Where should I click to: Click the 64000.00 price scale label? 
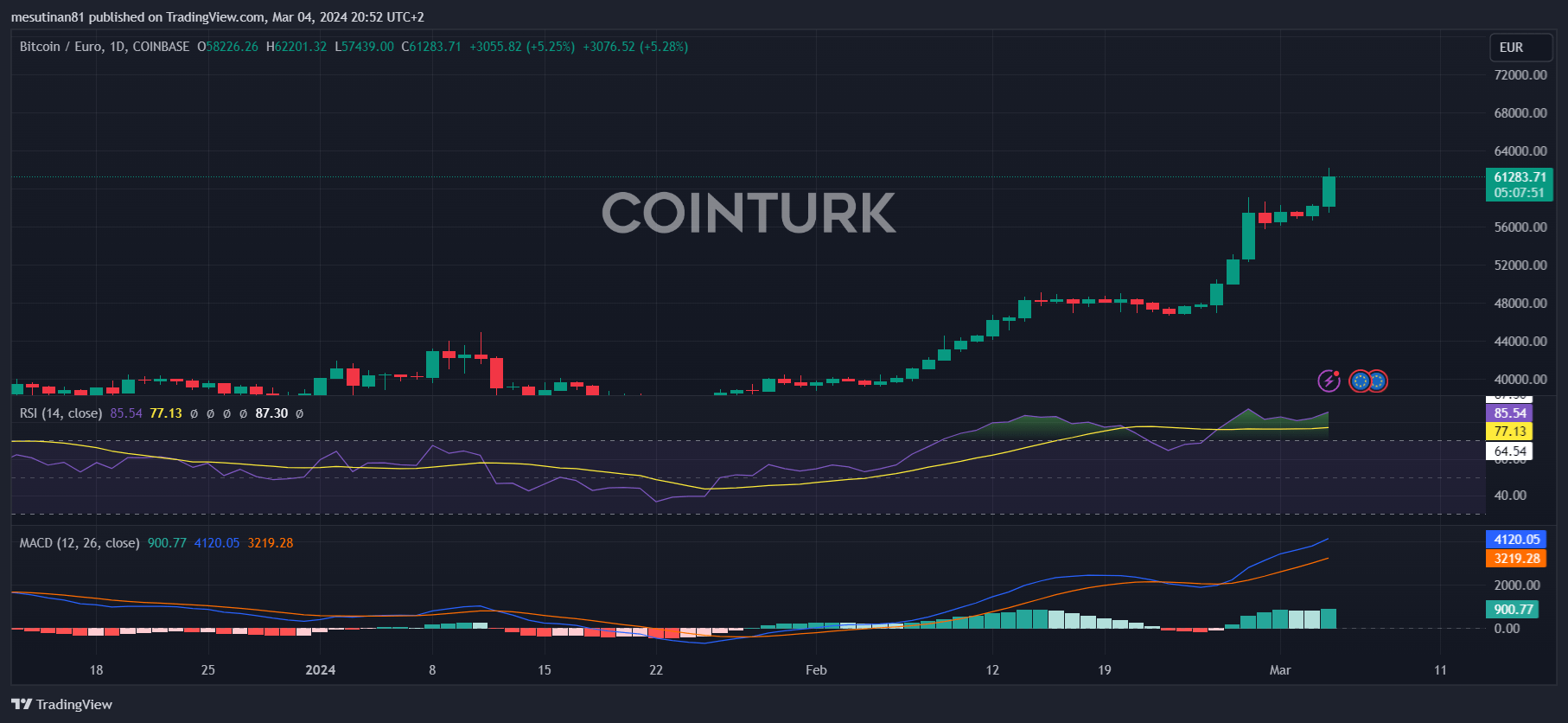(1520, 151)
